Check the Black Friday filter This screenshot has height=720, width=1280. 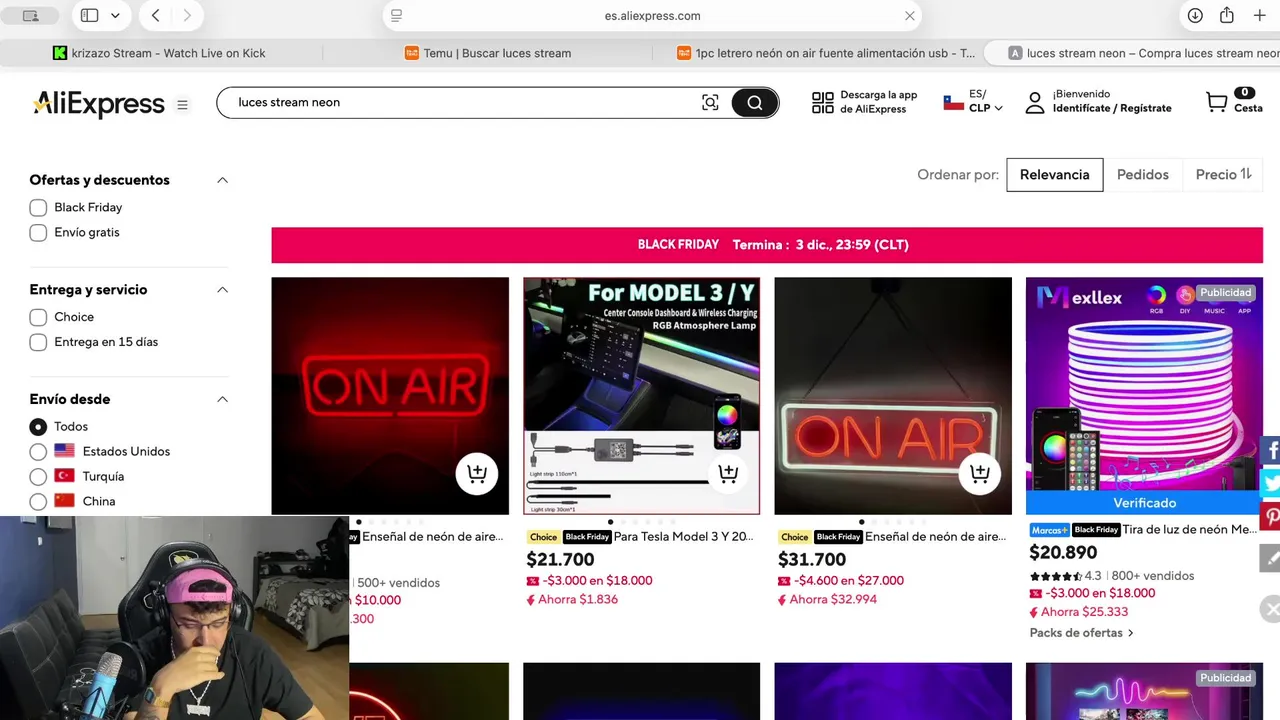click(38, 208)
